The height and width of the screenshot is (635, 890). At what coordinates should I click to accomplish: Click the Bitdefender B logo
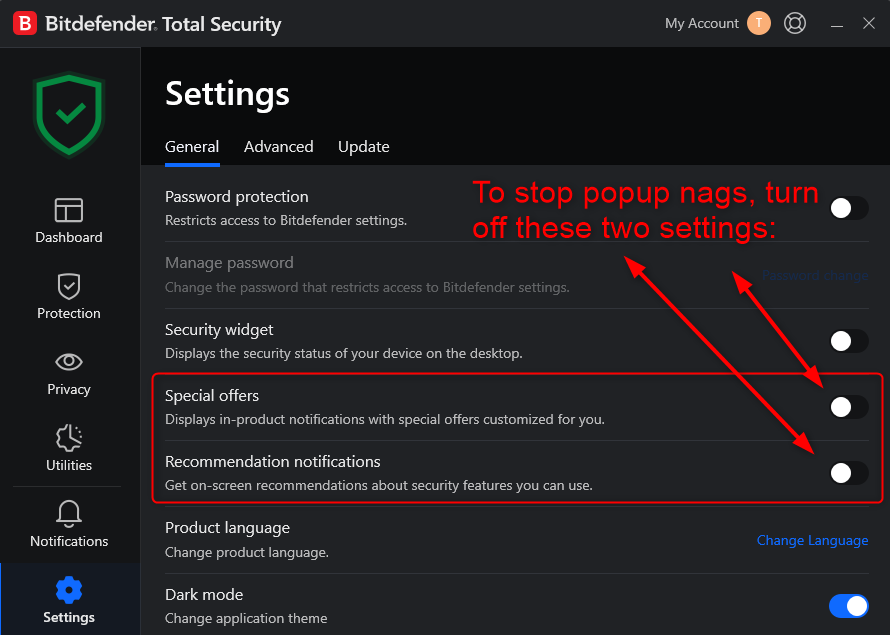click(25, 24)
